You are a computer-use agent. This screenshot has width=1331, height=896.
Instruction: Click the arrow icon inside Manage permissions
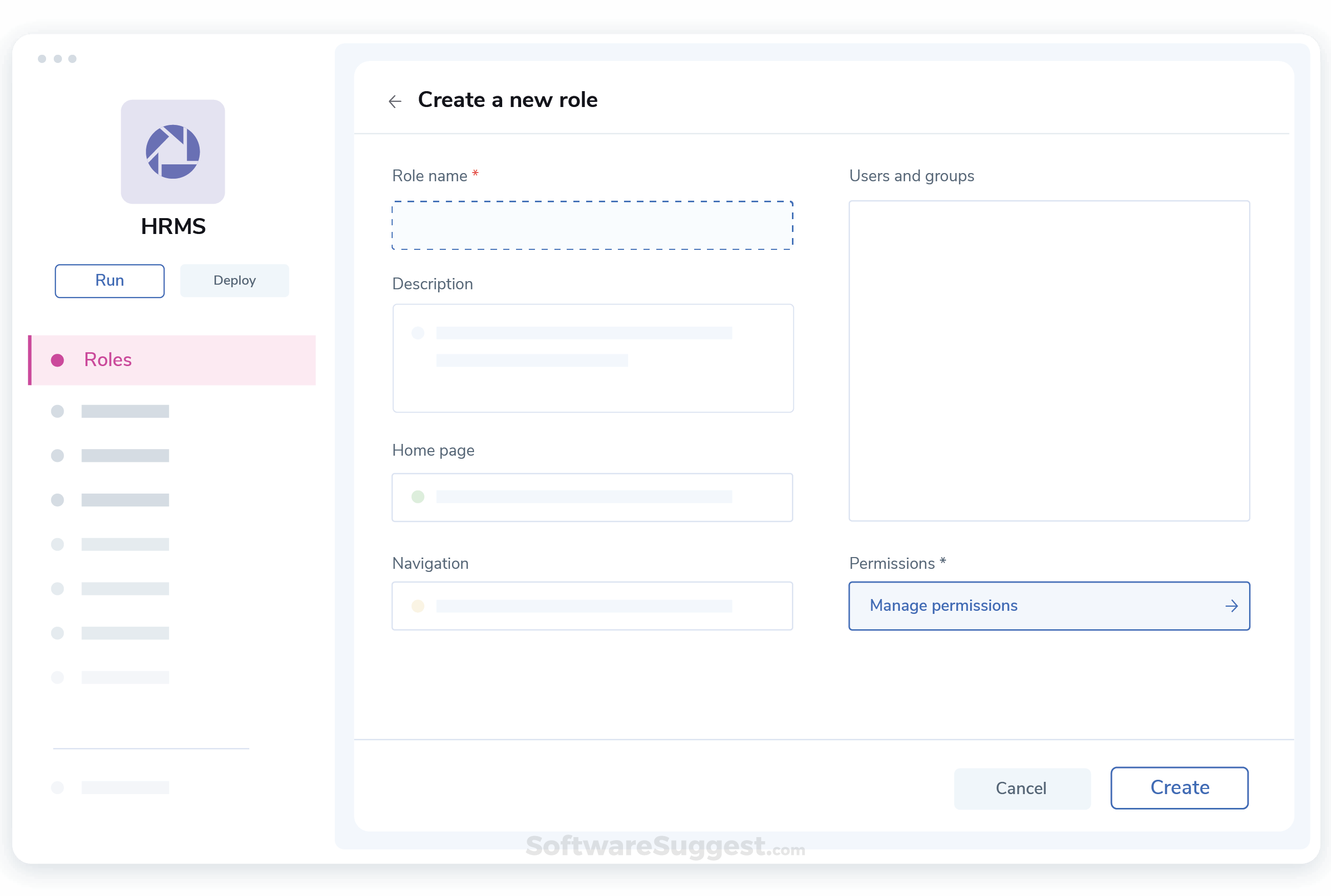click(1232, 606)
